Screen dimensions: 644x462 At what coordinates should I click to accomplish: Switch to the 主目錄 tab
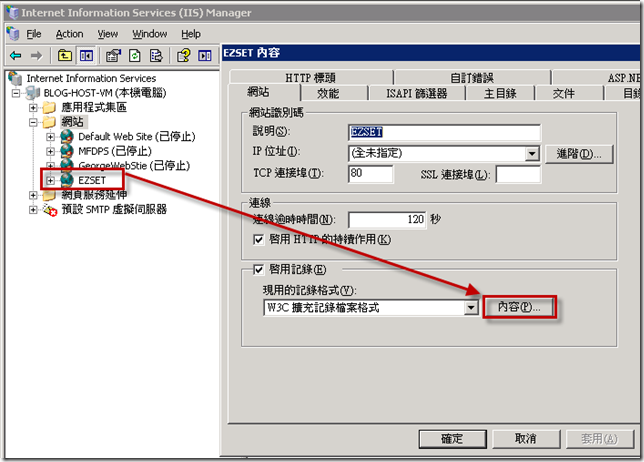click(x=500, y=94)
